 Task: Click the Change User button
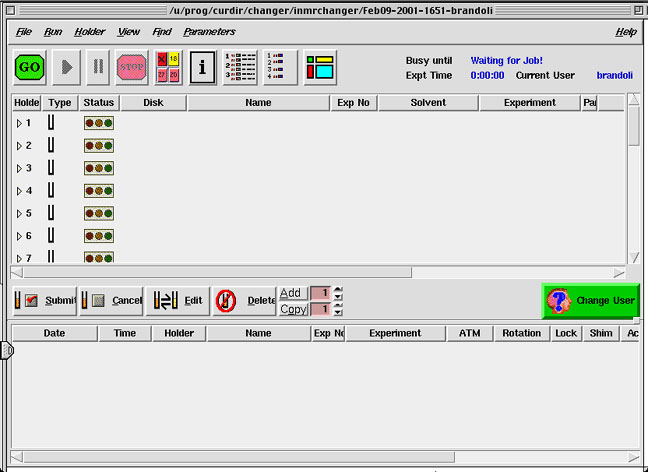tap(590, 301)
